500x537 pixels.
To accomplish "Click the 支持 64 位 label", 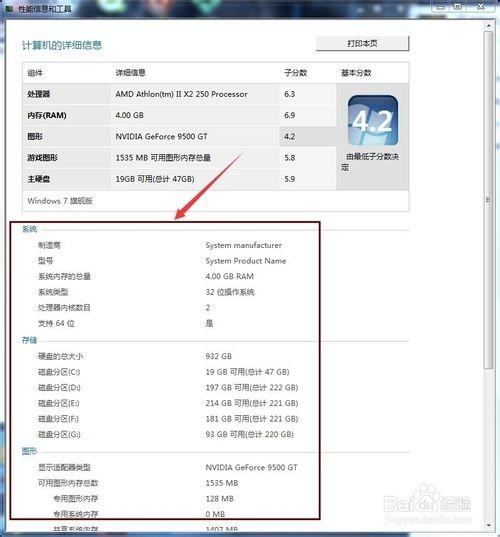I will 56,323.
